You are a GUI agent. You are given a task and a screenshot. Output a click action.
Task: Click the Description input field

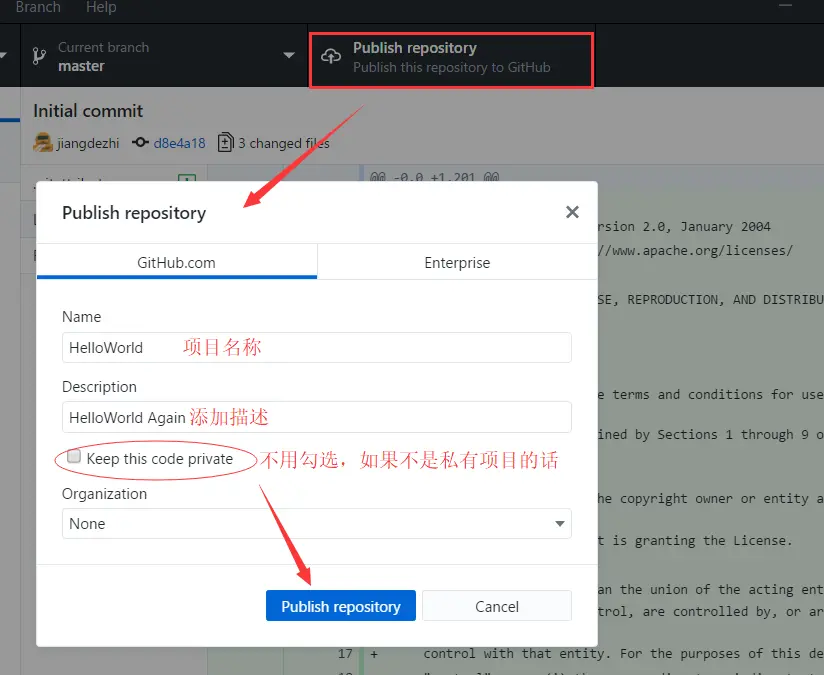317,417
